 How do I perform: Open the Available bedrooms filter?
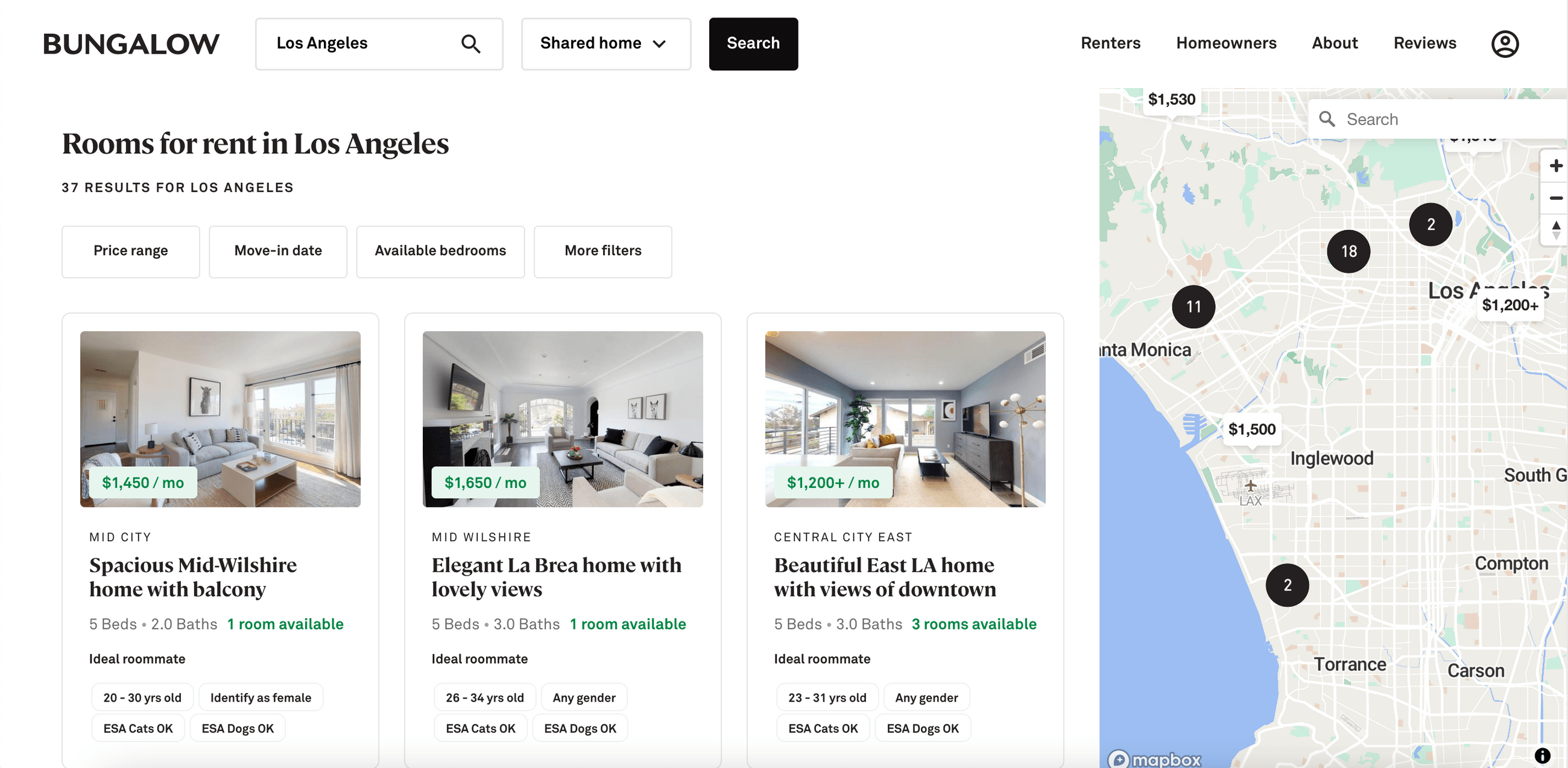point(440,251)
